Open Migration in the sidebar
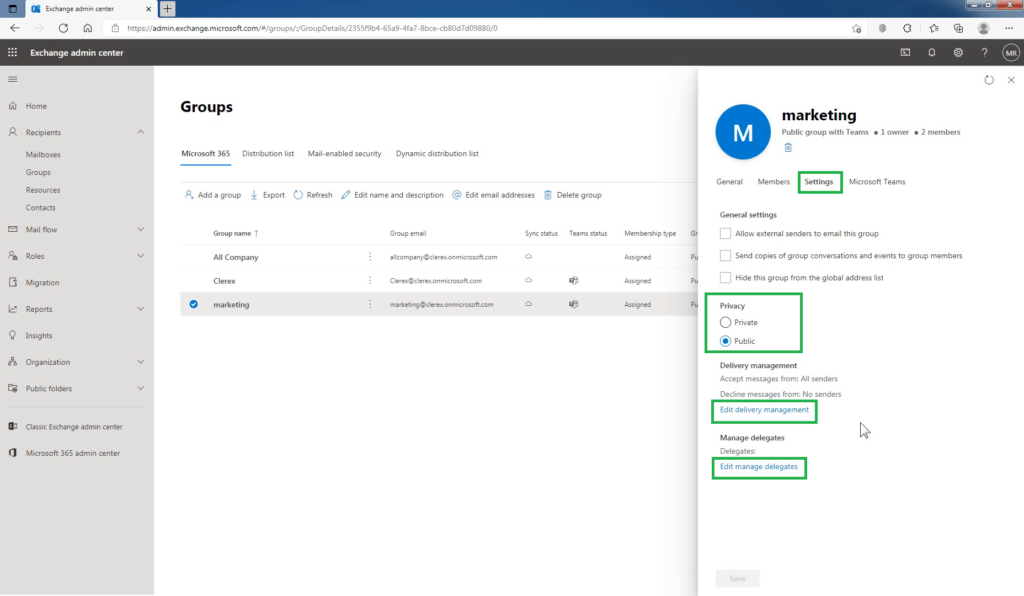Viewport: 1024px width, 596px height. tap(42, 283)
